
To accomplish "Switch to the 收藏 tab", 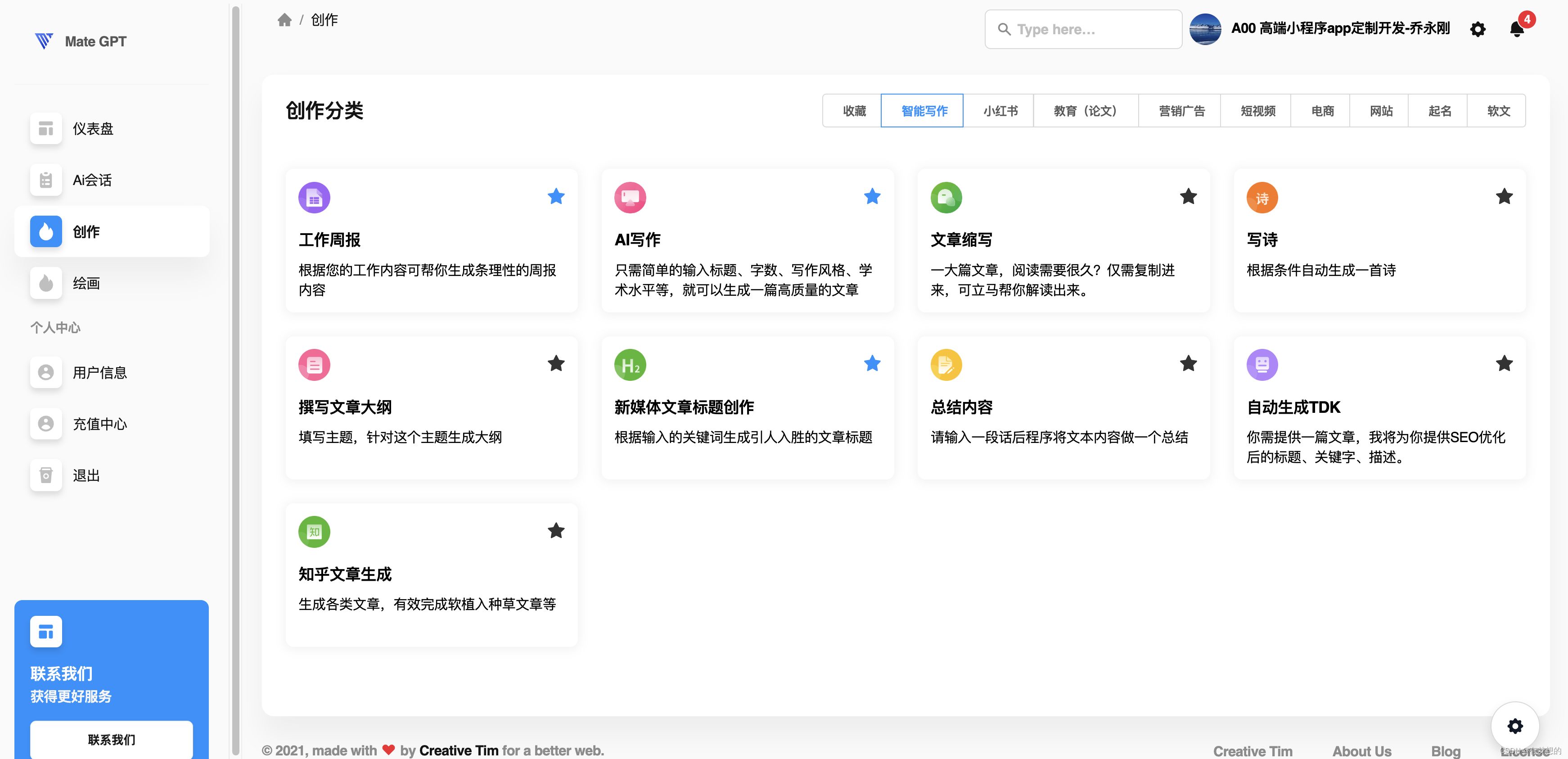I will (x=852, y=111).
